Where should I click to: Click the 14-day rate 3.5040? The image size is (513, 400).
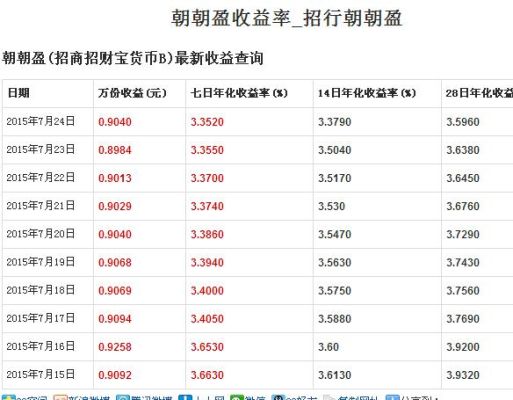334,150
